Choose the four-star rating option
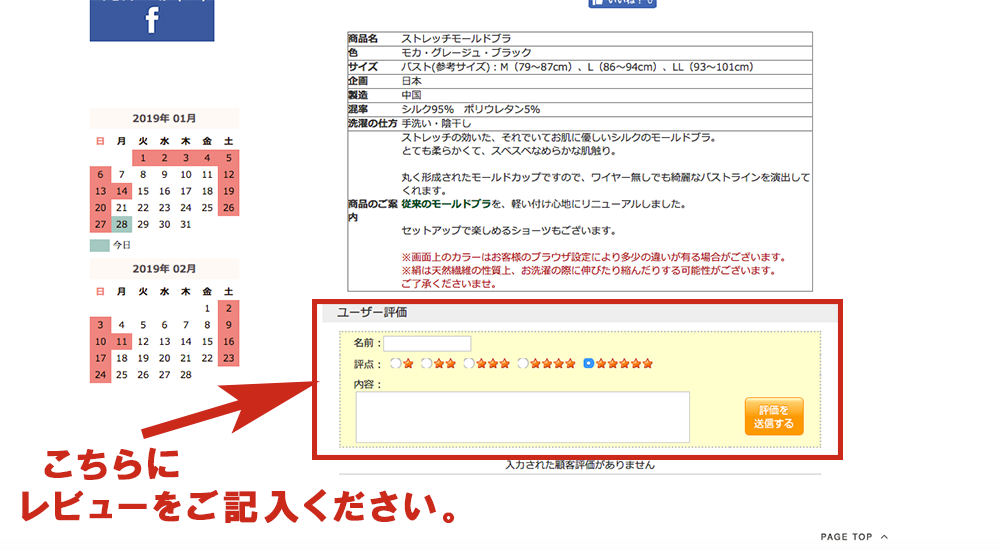Screen dimensions: 1000x551 [523, 364]
